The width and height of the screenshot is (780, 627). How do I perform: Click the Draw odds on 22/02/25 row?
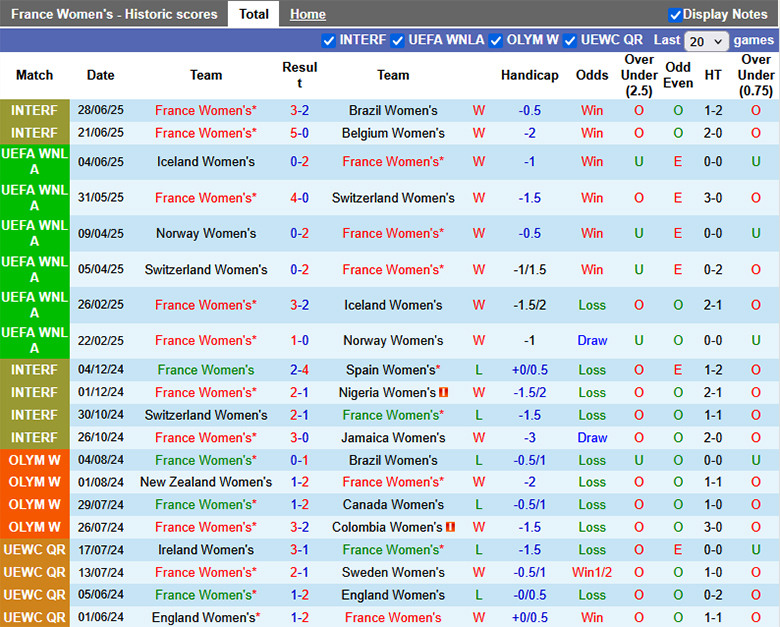(x=592, y=341)
